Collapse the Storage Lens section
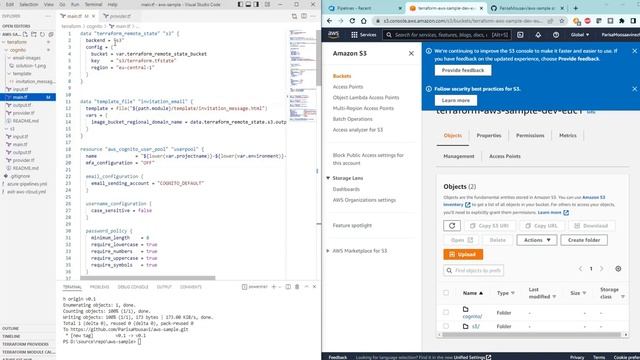Image resolution: width=640 pixels, height=360 pixels. tap(328, 178)
